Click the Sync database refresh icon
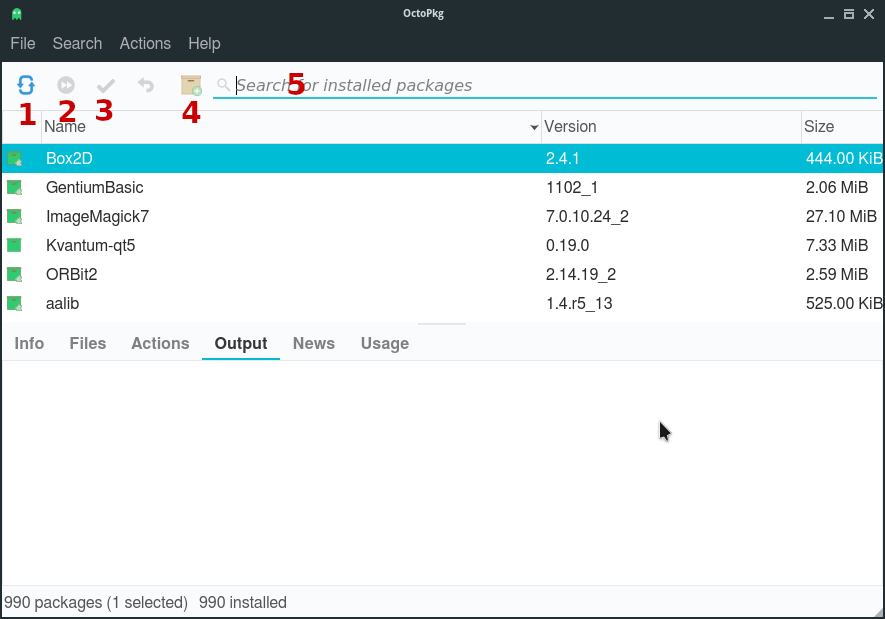 click(26, 85)
